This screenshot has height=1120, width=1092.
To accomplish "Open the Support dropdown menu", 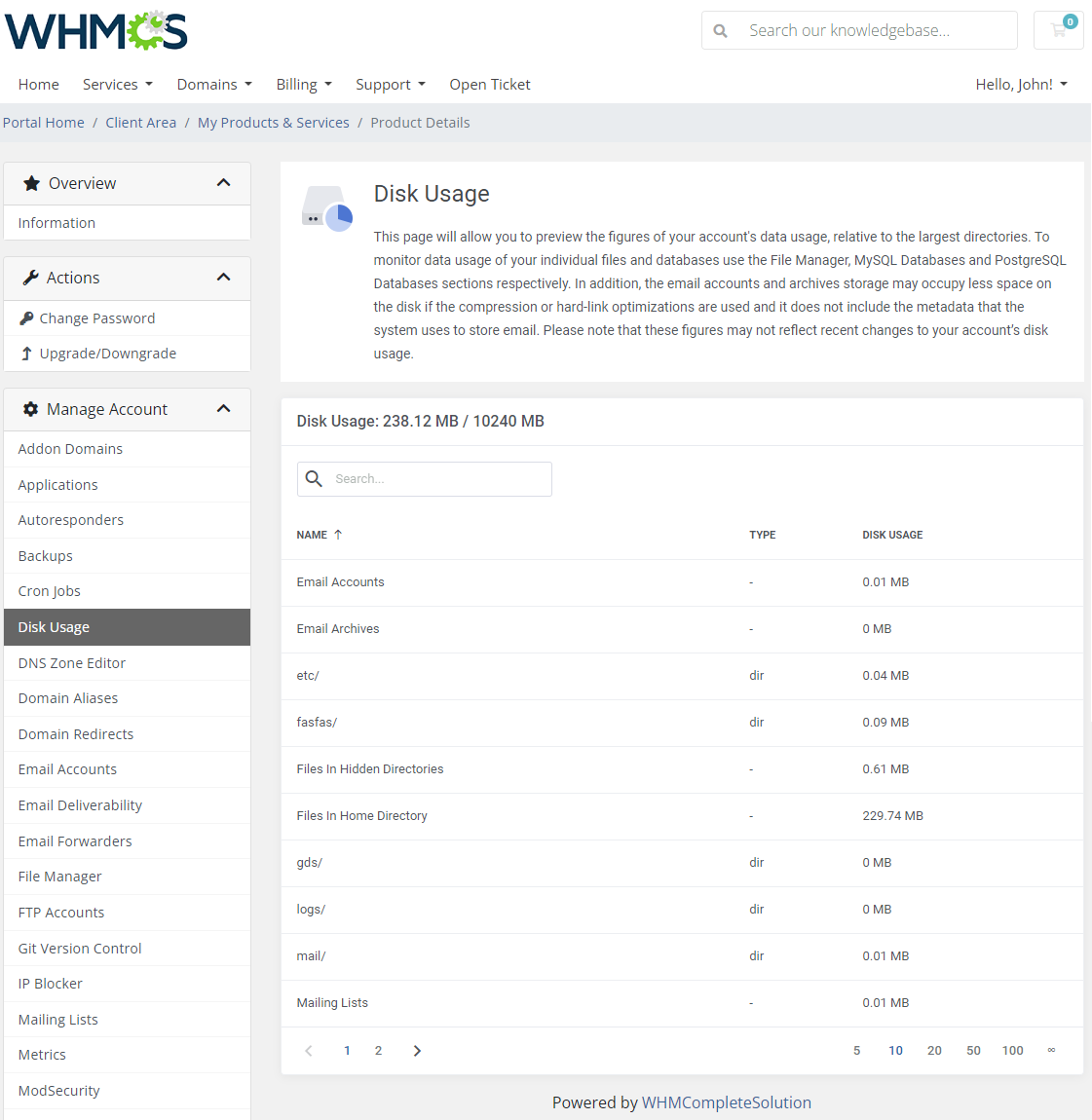I will pos(391,85).
